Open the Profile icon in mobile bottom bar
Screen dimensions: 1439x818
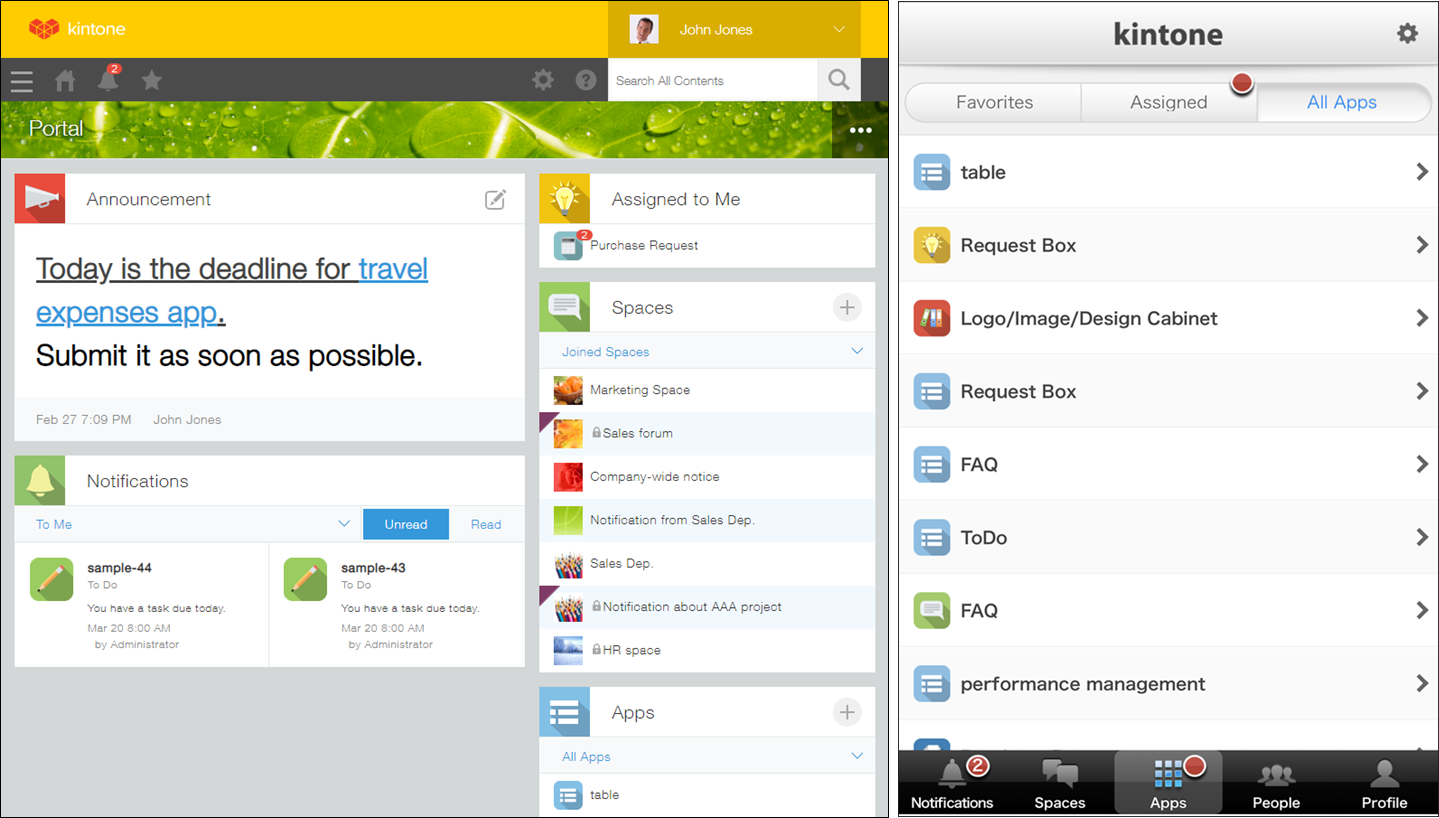pos(1383,782)
